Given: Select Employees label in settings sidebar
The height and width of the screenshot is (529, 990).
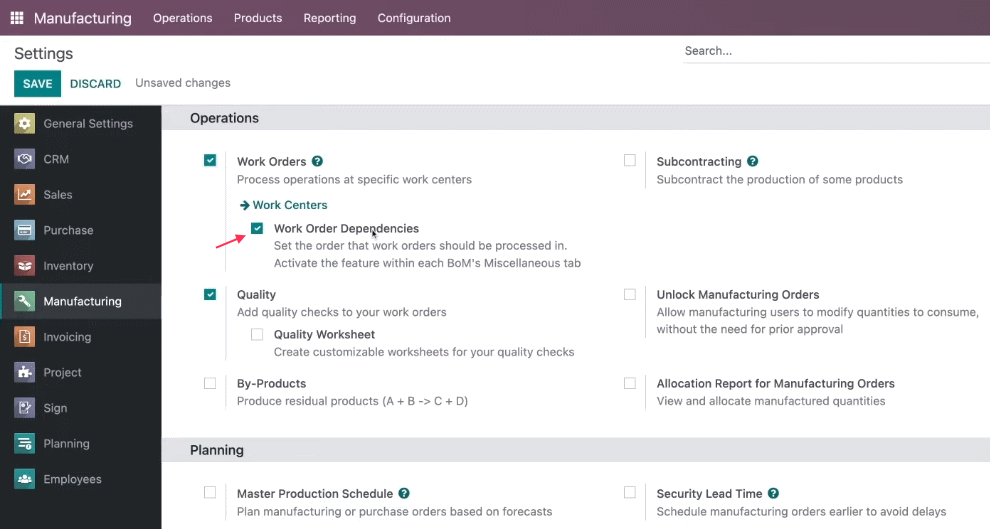Looking at the screenshot, I should [x=73, y=479].
